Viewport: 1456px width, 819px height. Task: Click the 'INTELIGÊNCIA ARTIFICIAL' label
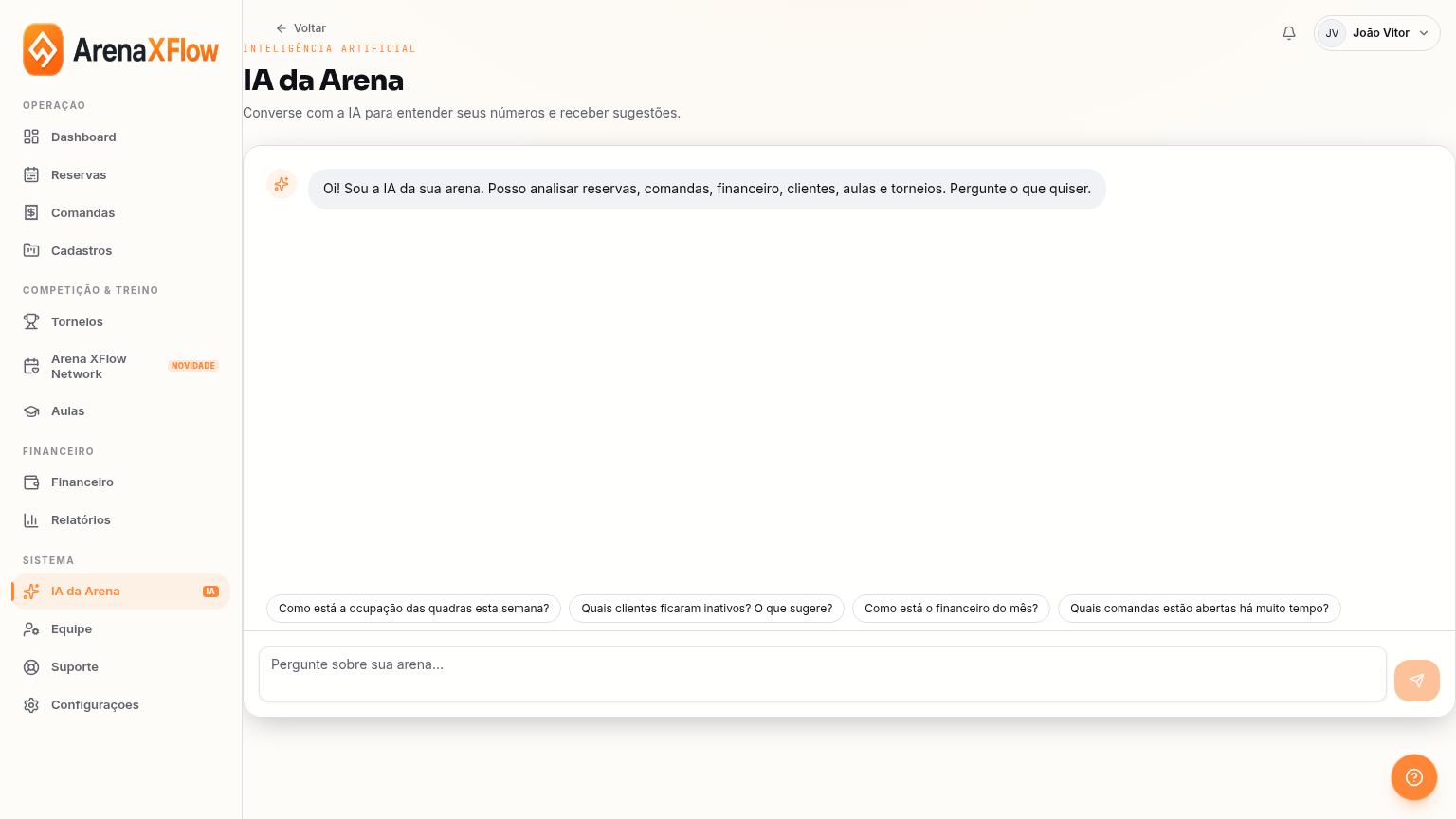click(329, 48)
